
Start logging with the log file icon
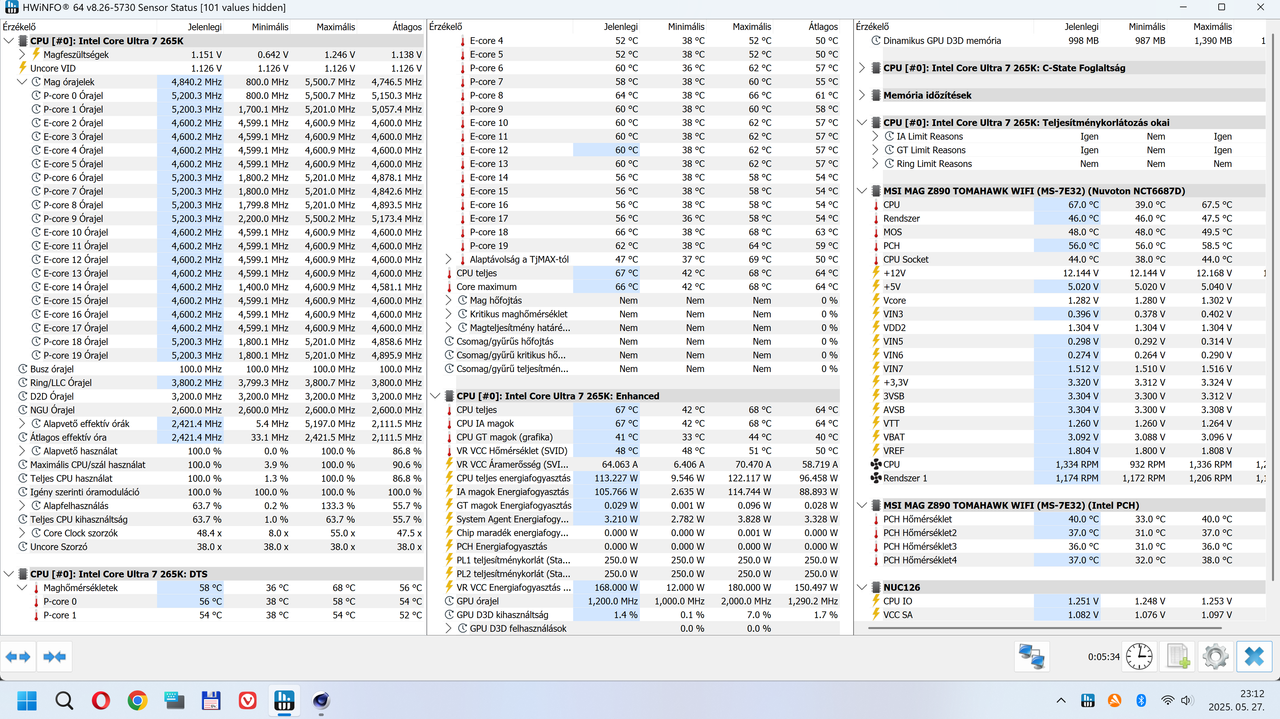click(1177, 657)
